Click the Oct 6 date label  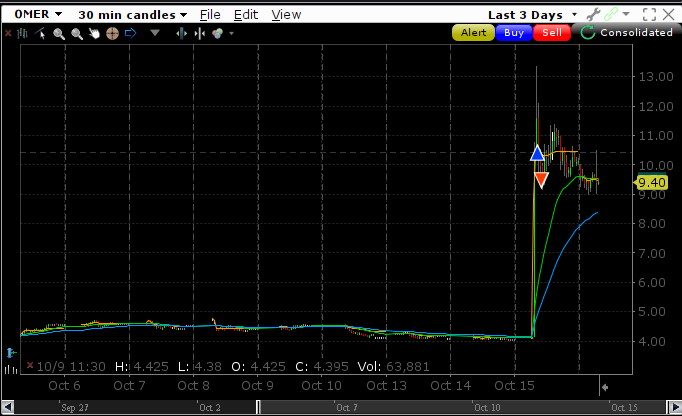click(x=64, y=386)
